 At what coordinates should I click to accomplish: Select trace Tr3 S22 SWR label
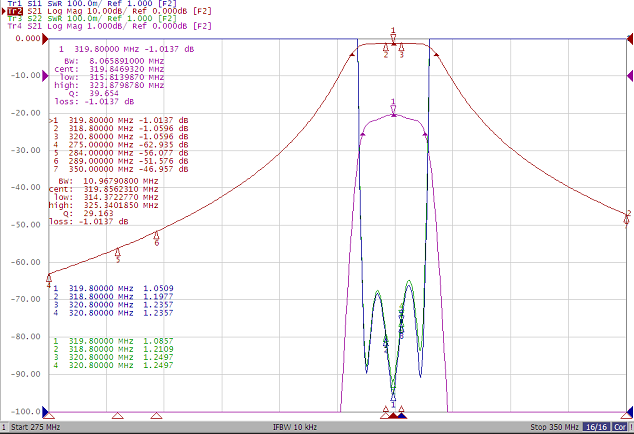[x=92, y=18]
